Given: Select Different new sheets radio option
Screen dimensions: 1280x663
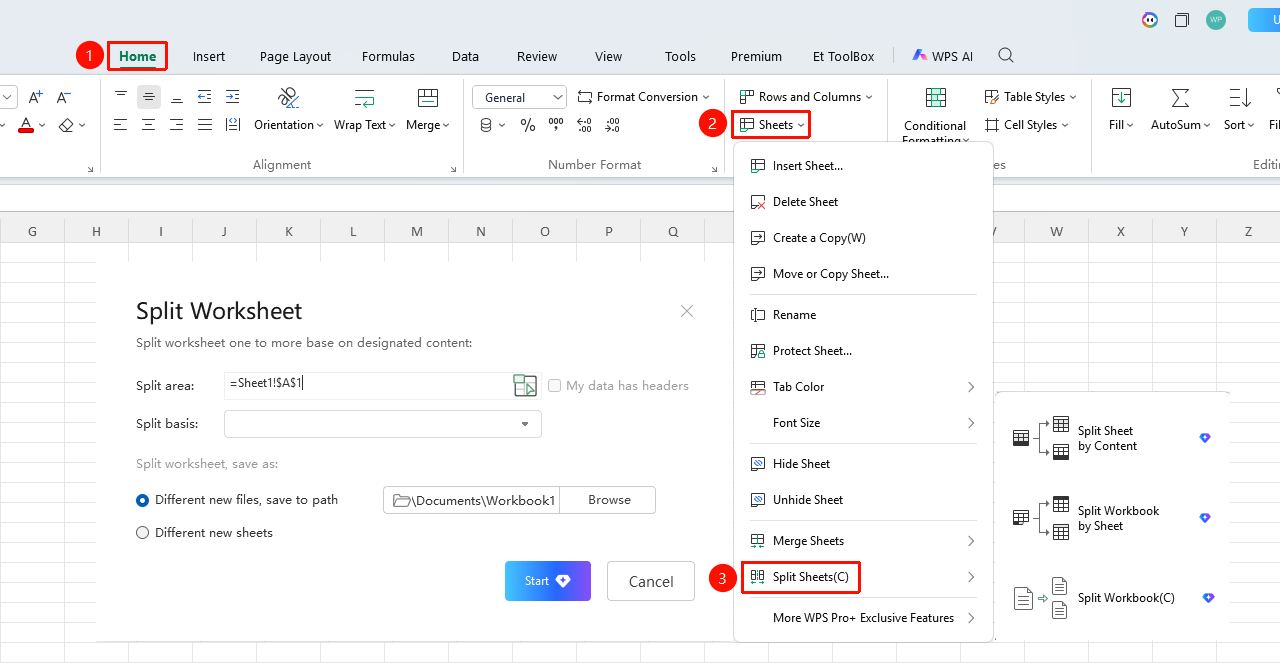Looking at the screenshot, I should tap(143, 533).
